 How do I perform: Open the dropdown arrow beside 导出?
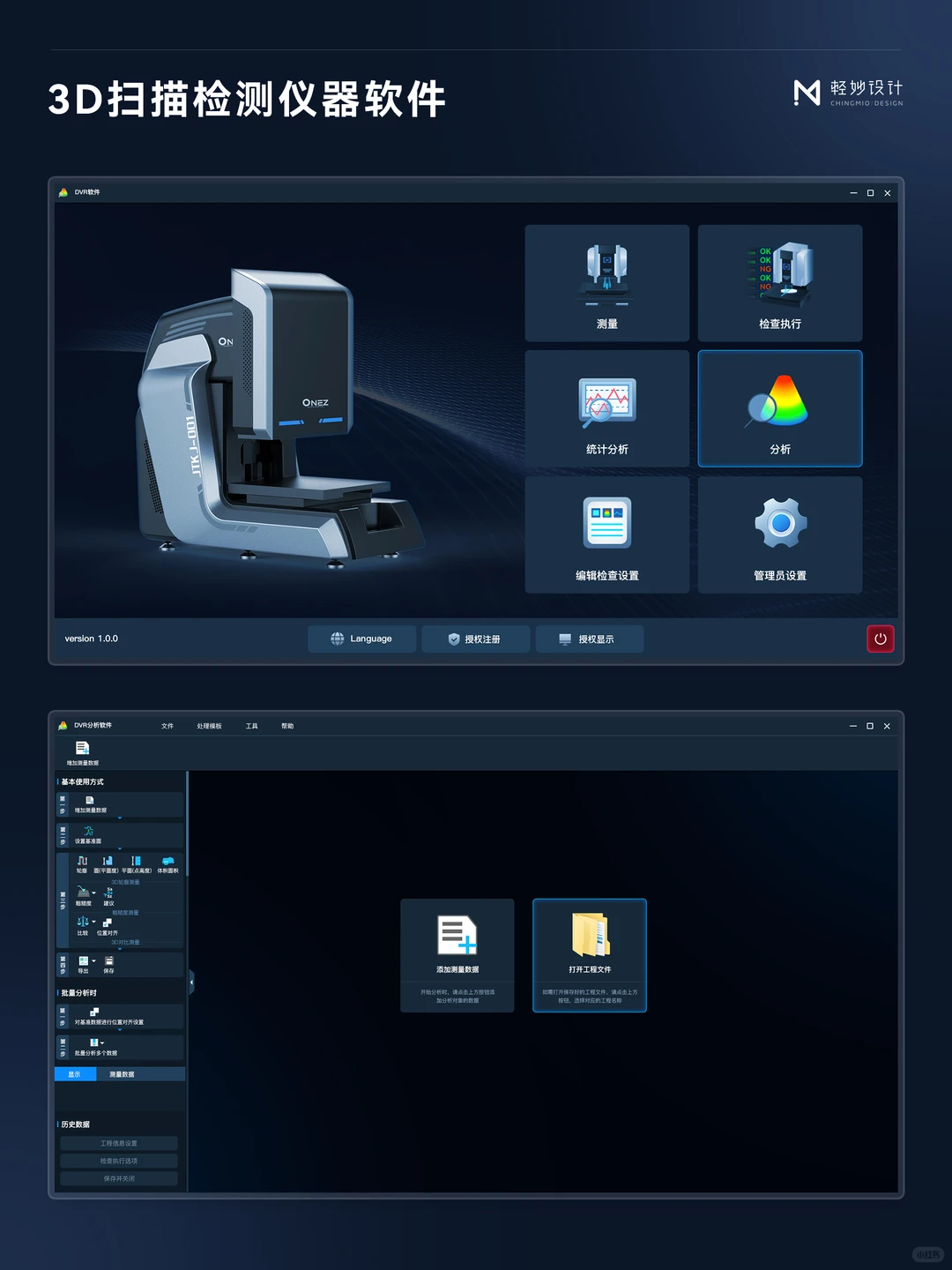click(x=94, y=961)
